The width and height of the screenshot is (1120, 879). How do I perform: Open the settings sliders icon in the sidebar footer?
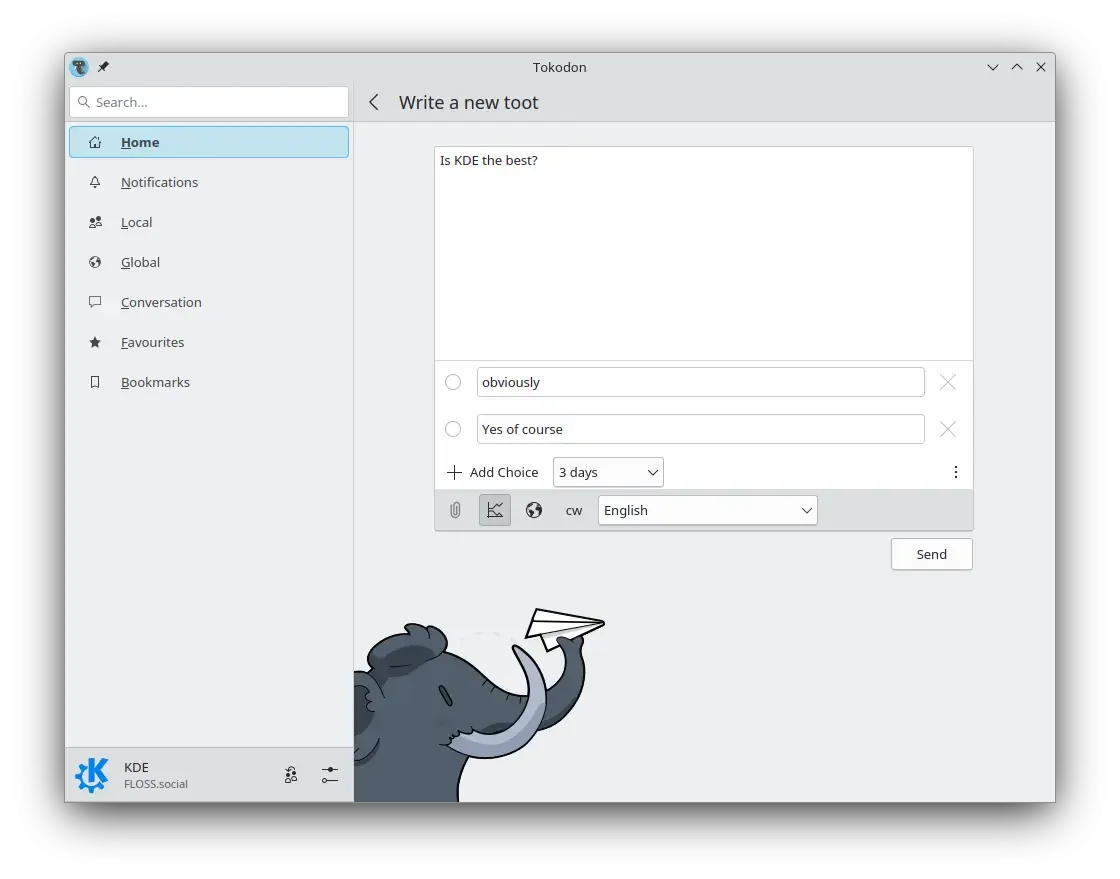pos(329,775)
